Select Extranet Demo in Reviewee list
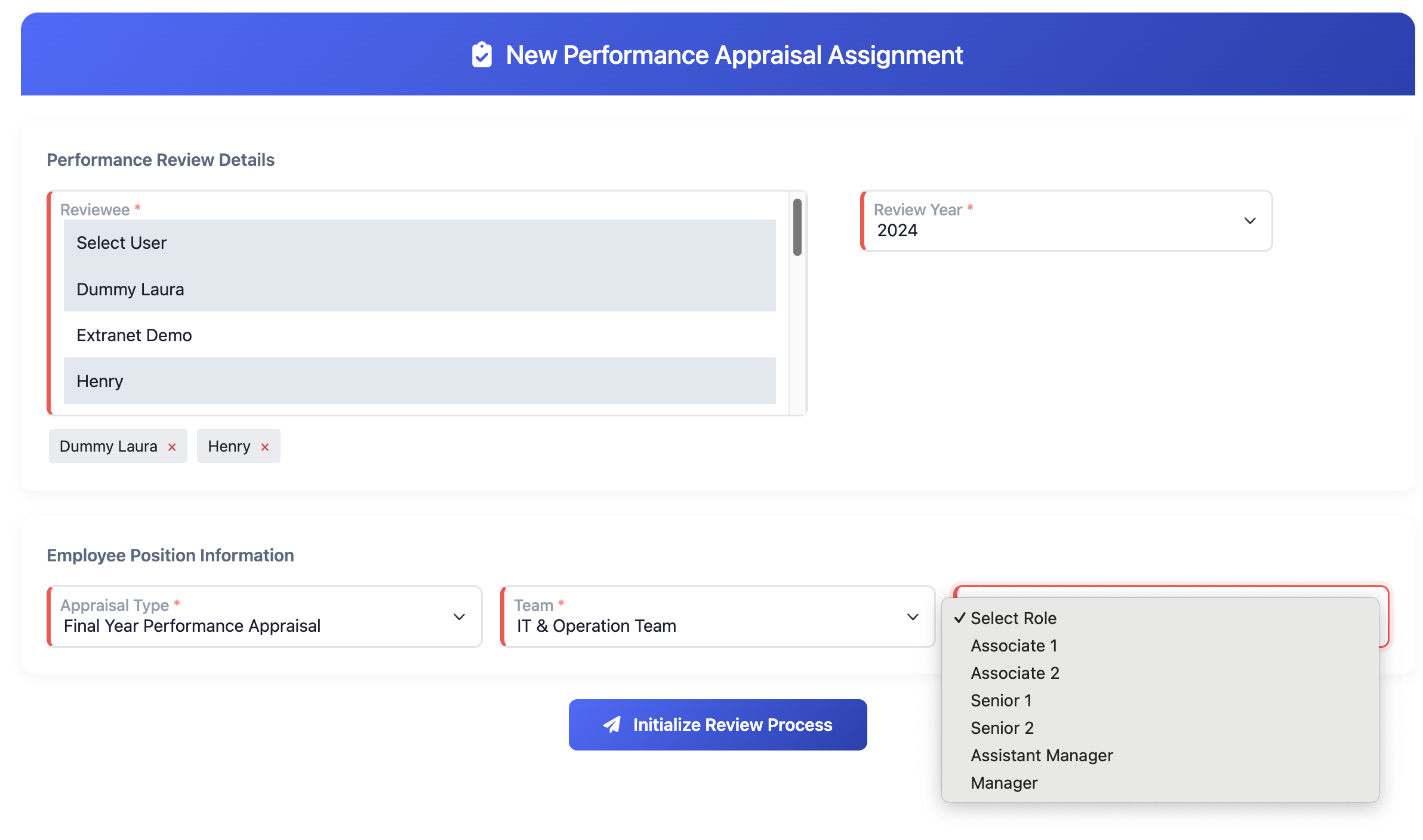Screen dimensions: 1423x840 134,335
